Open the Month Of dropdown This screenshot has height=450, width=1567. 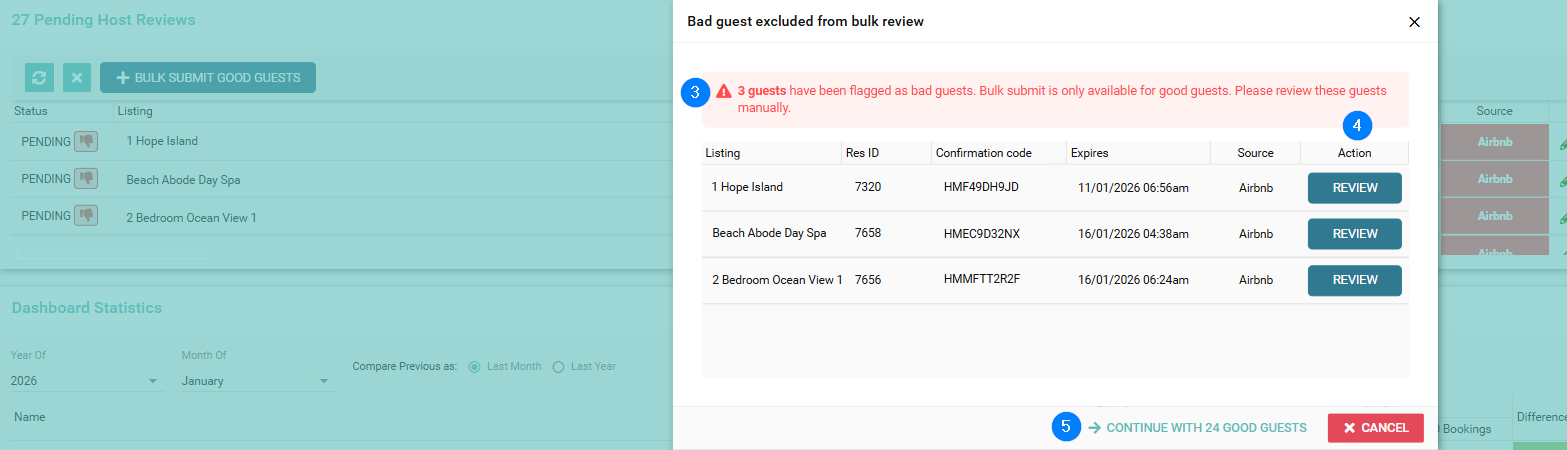255,381
